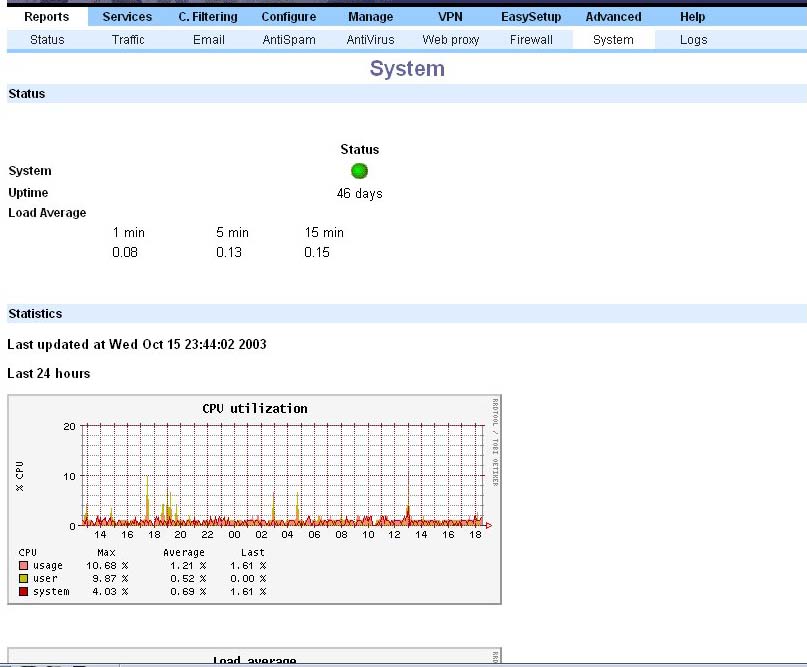Image resolution: width=807 pixels, height=667 pixels.
Task: Go to the AntiVirus report sub-tab
Action: 371,40
